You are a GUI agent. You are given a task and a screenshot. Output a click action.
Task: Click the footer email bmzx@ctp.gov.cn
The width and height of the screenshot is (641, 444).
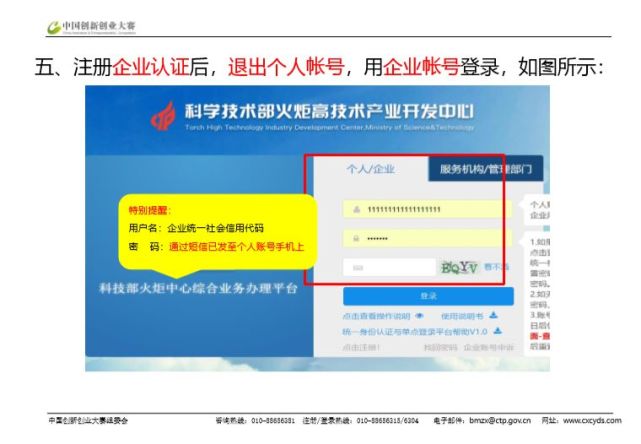click(500, 420)
